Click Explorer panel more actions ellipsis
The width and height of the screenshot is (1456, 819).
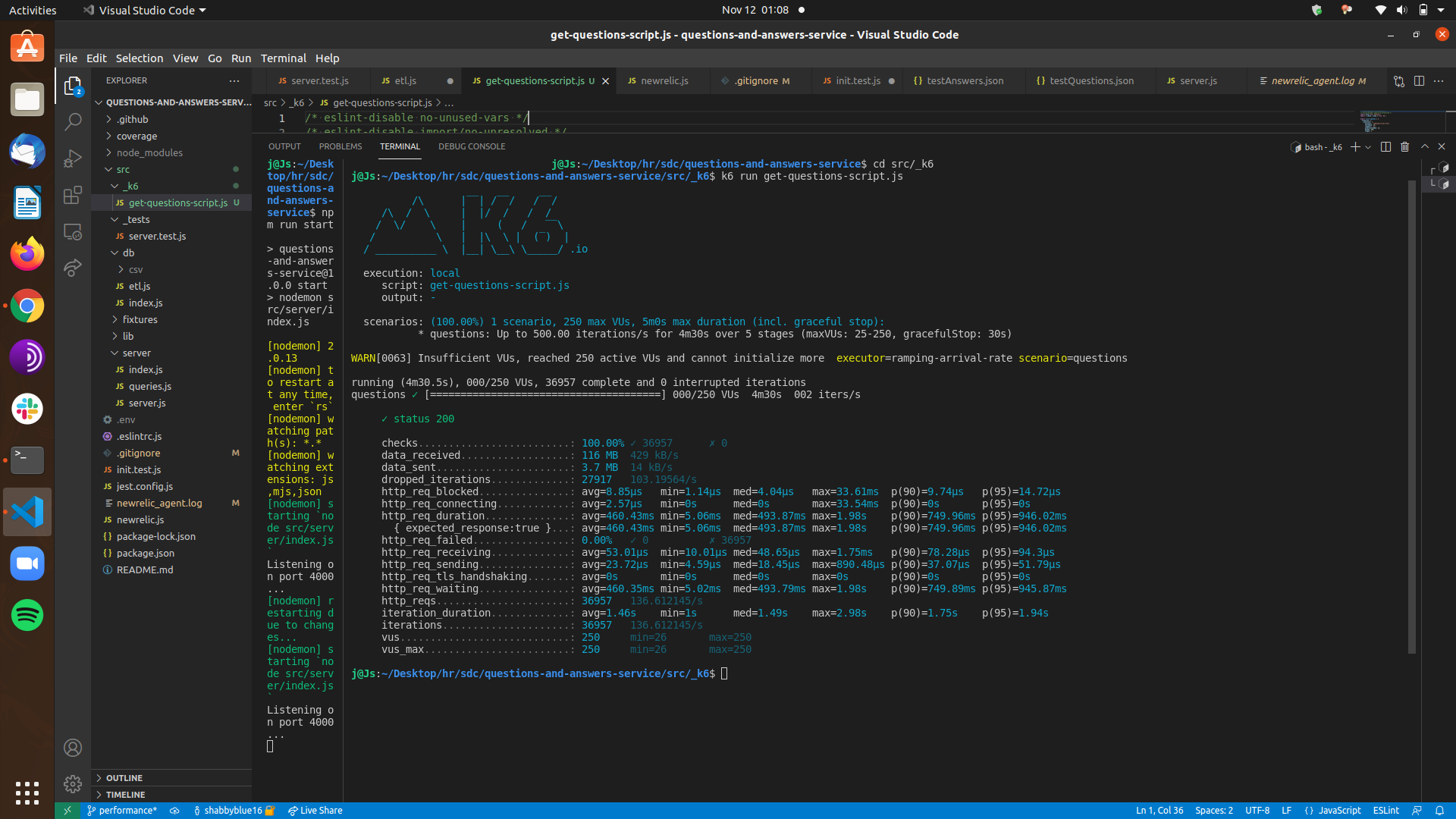pyautogui.click(x=234, y=80)
